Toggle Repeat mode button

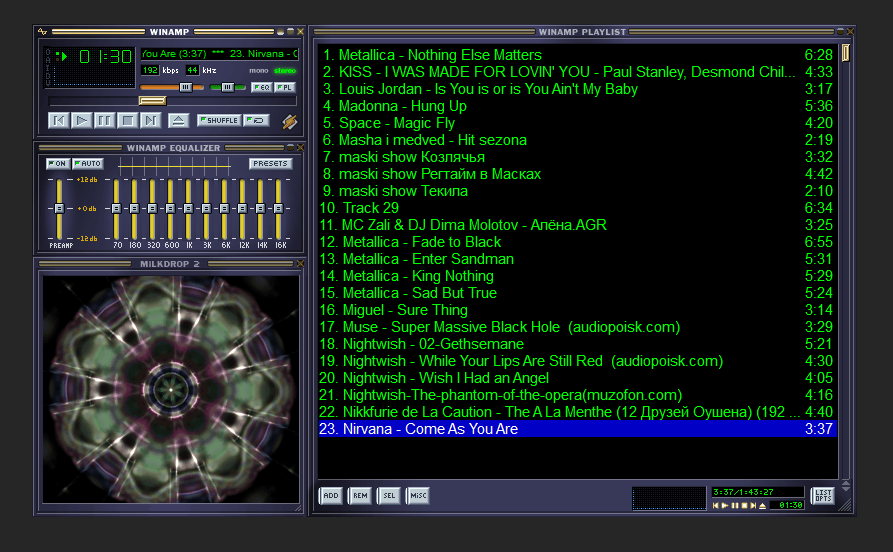[256, 120]
